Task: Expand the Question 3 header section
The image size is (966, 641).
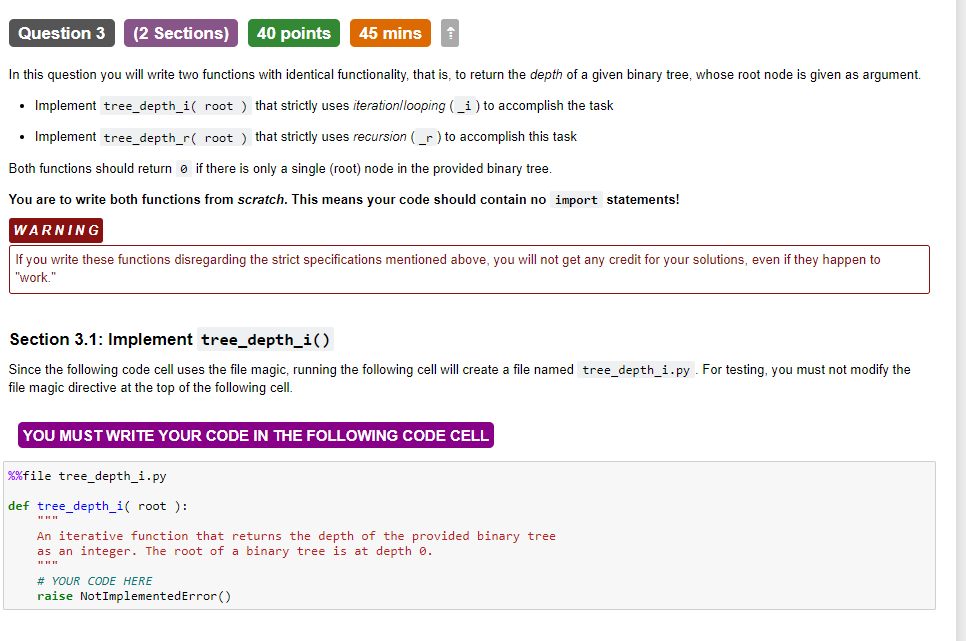Action: coord(61,33)
